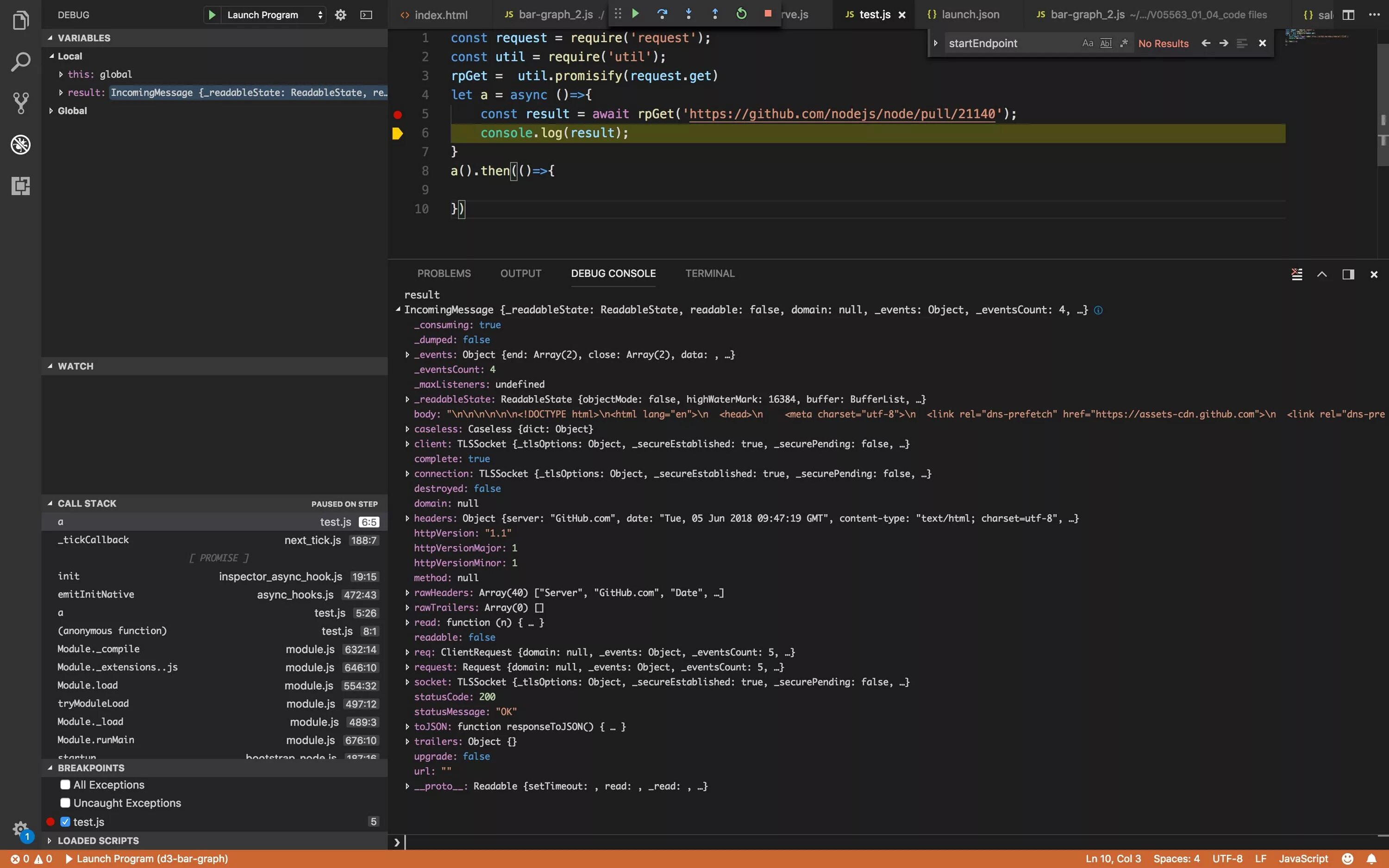Change language mode JavaScript in status bar
This screenshot has width=1389, height=868.
pyautogui.click(x=1303, y=859)
